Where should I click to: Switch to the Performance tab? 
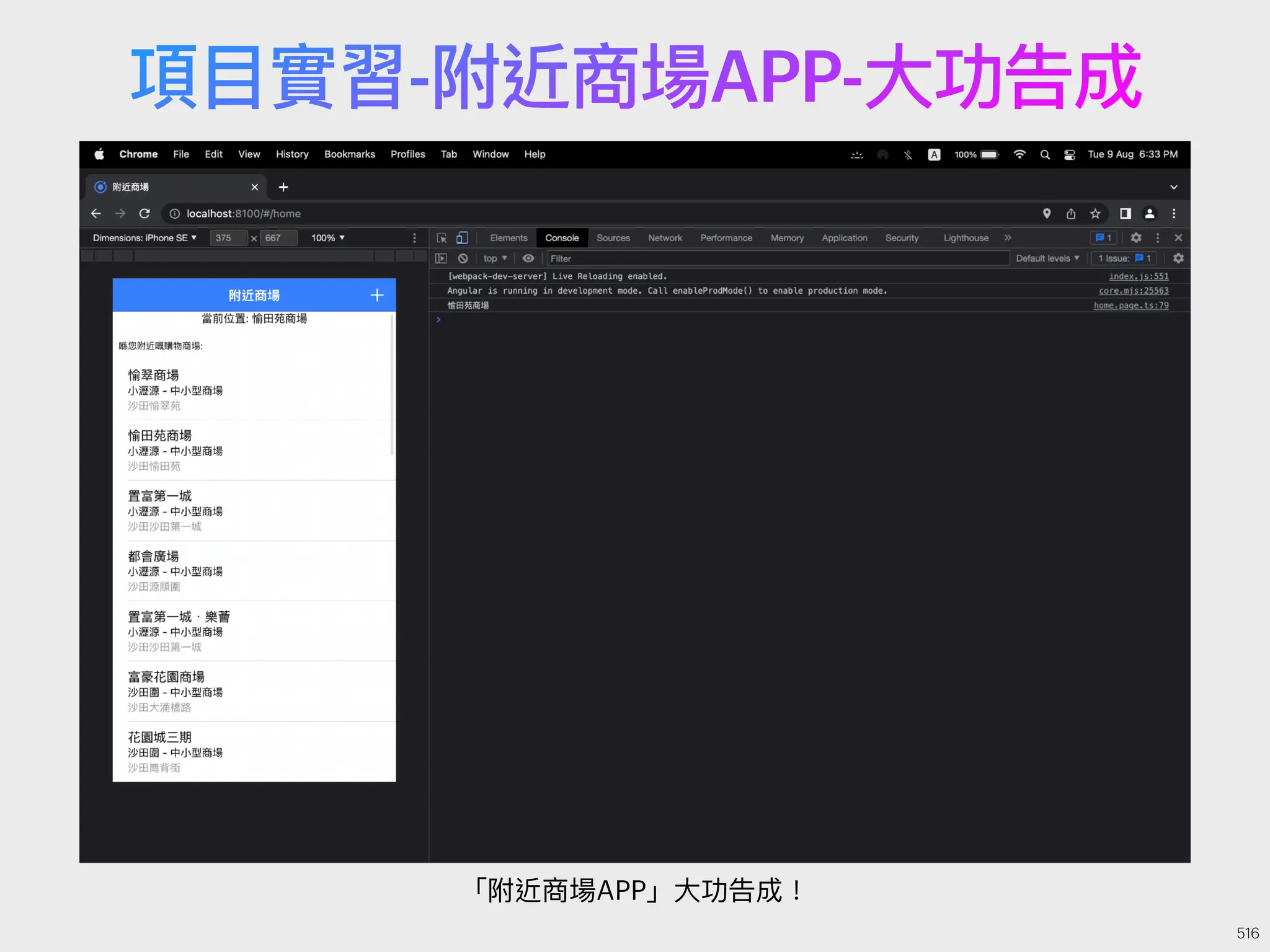coord(726,238)
